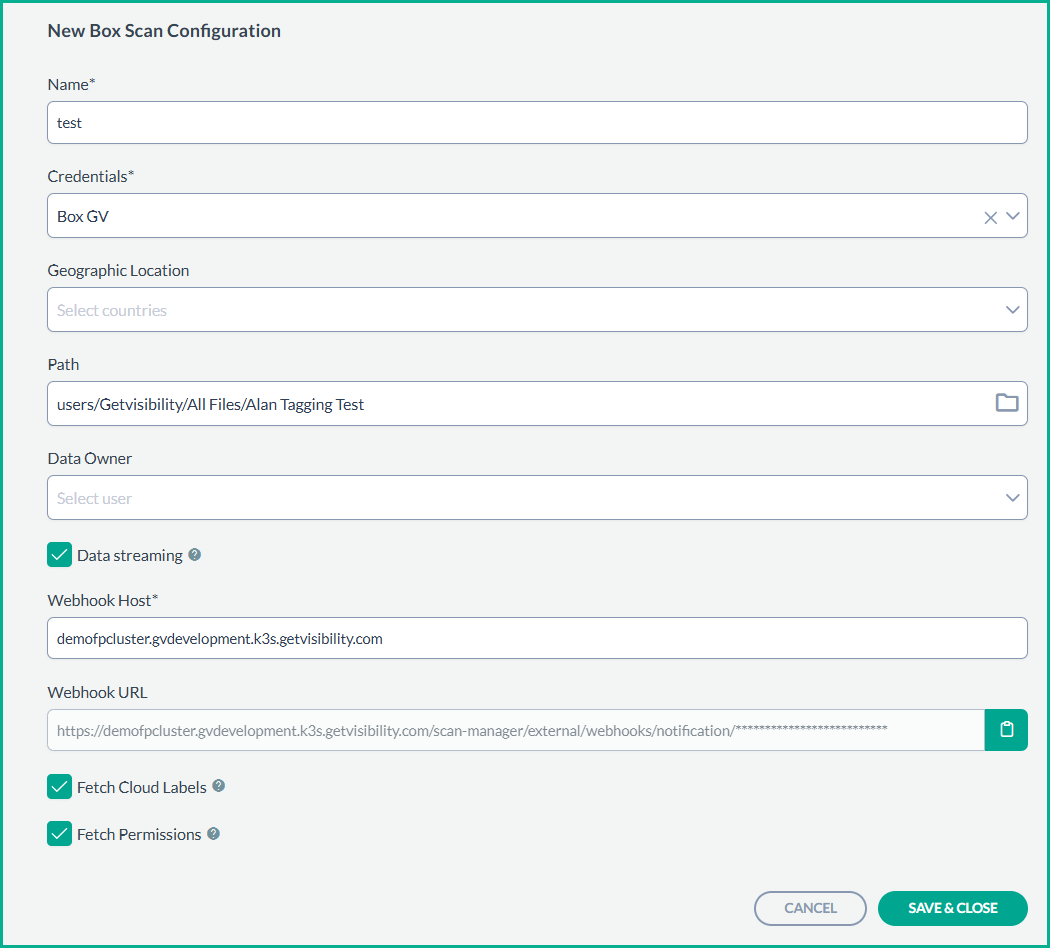Viewport: 1050px width, 948px height.
Task: Click the Fetch Permissions label text
Action: 139,834
